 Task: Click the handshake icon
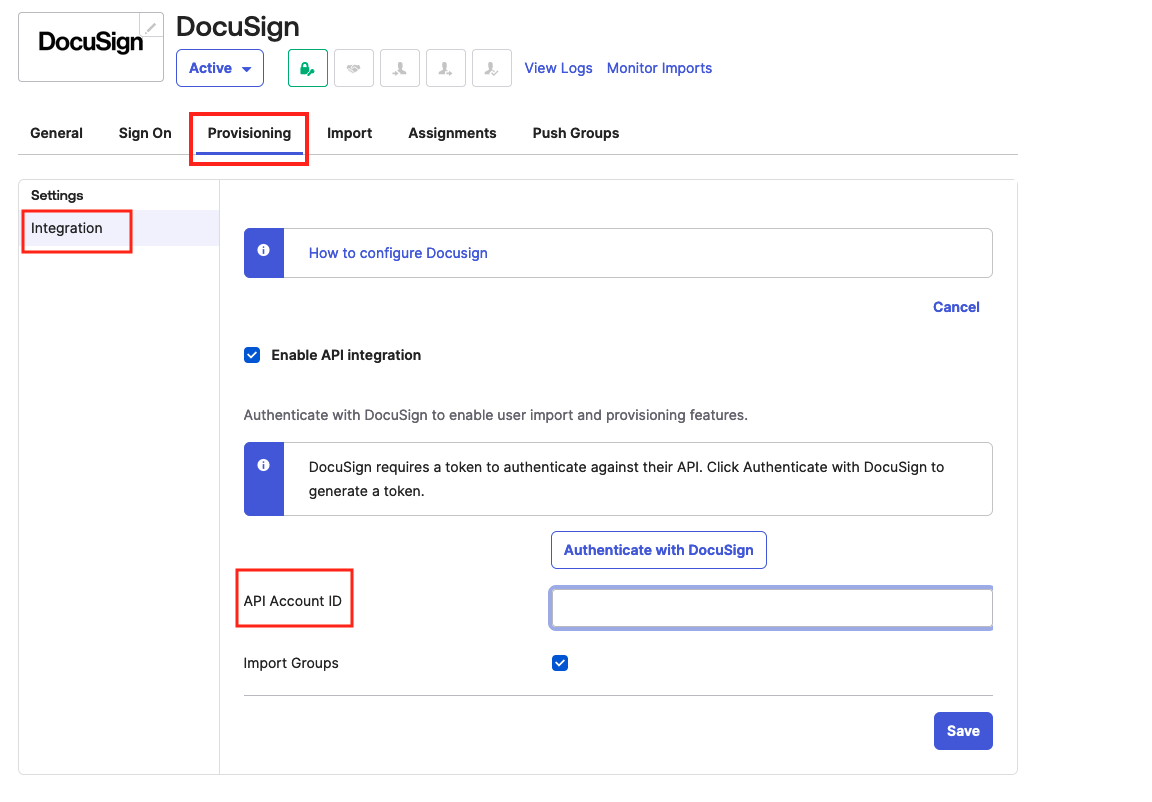coord(354,69)
